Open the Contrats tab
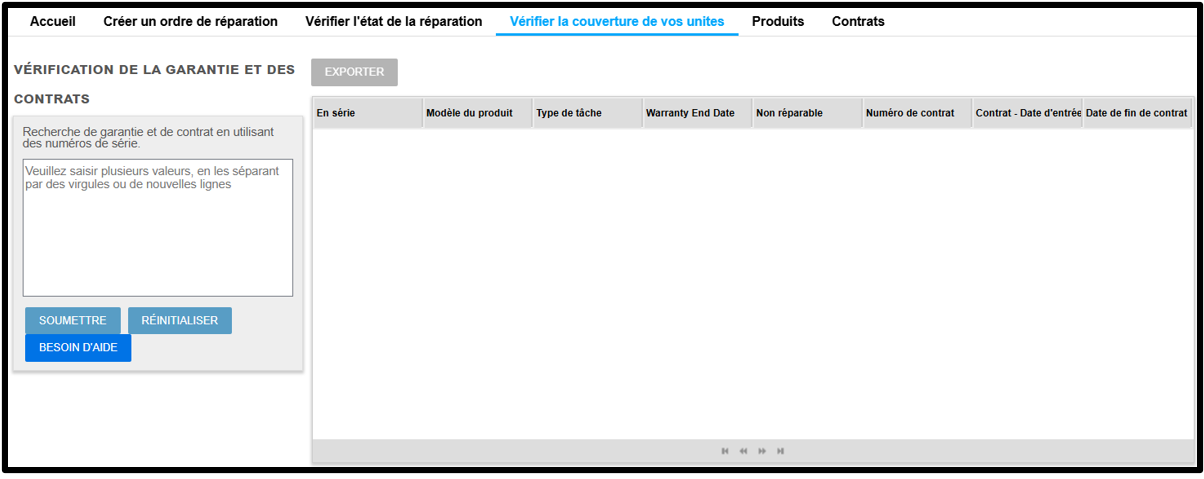 point(858,21)
